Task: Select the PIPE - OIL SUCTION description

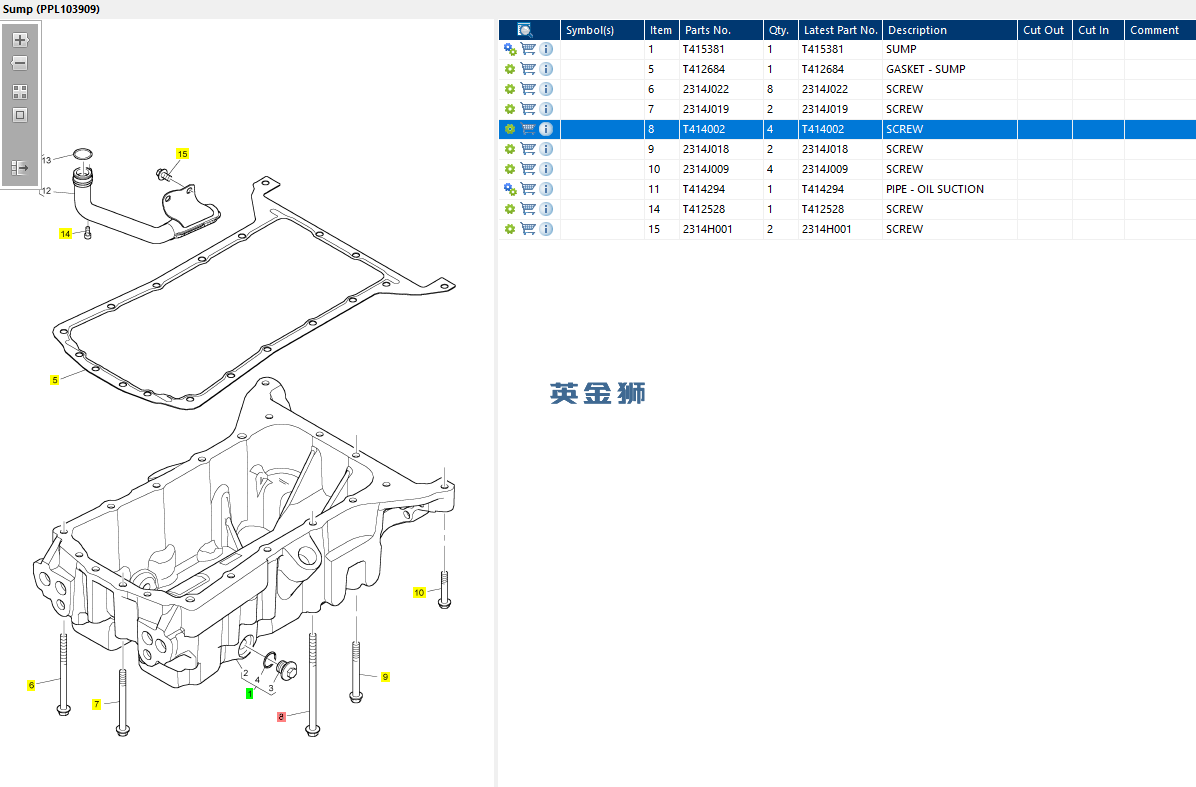Action: click(934, 189)
